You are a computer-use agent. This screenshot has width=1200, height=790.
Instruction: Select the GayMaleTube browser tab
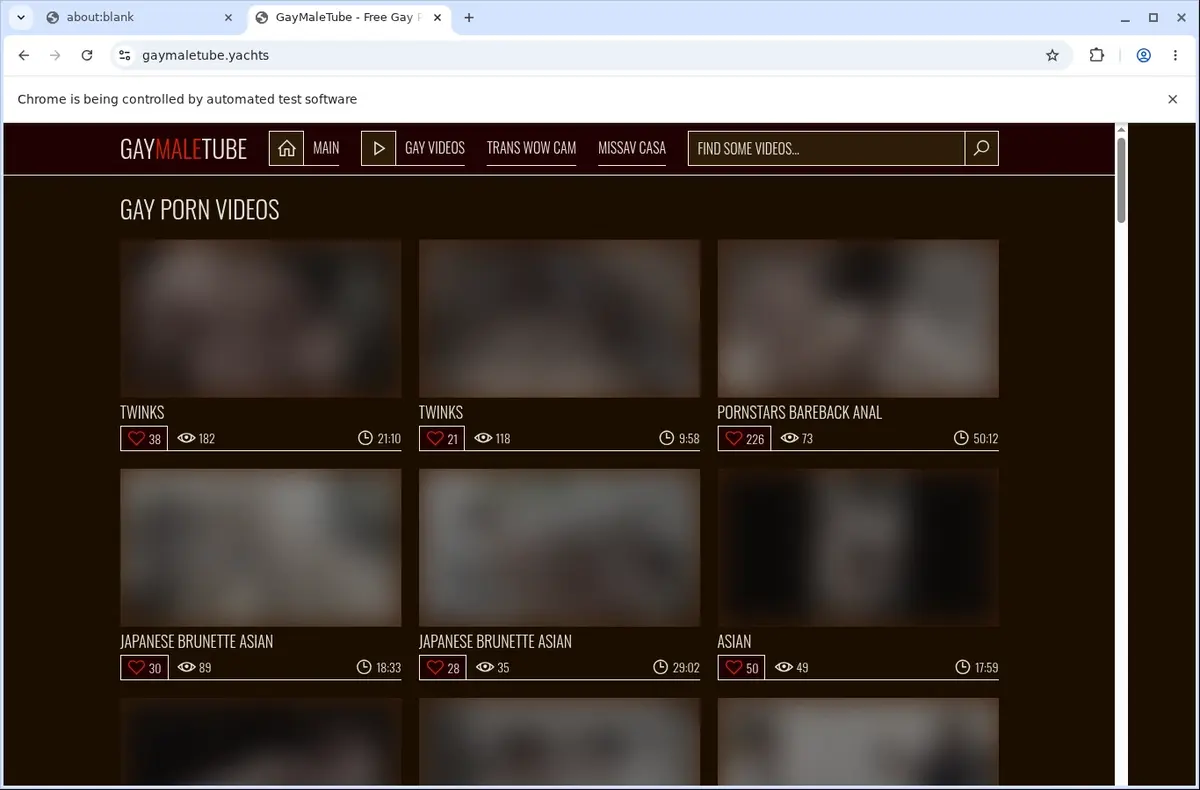pyautogui.click(x=349, y=17)
